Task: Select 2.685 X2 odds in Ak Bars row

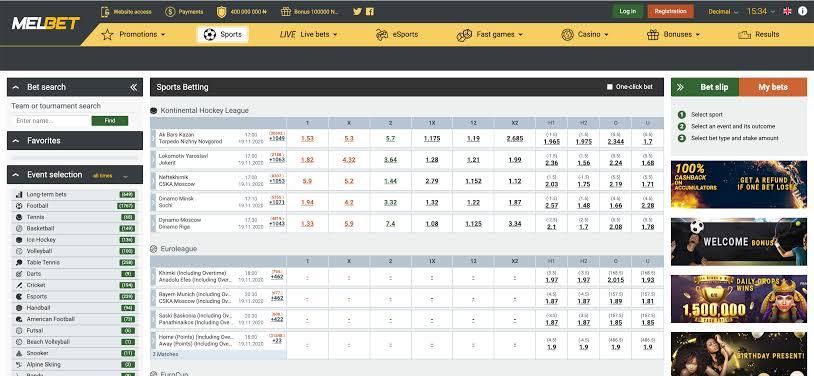Action: coord(515,139)
